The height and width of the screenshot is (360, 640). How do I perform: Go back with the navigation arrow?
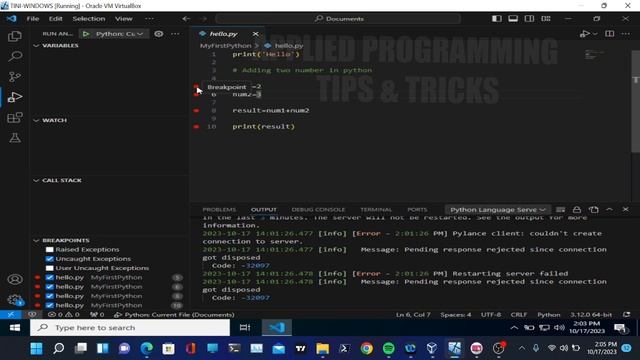coord(186,19)
